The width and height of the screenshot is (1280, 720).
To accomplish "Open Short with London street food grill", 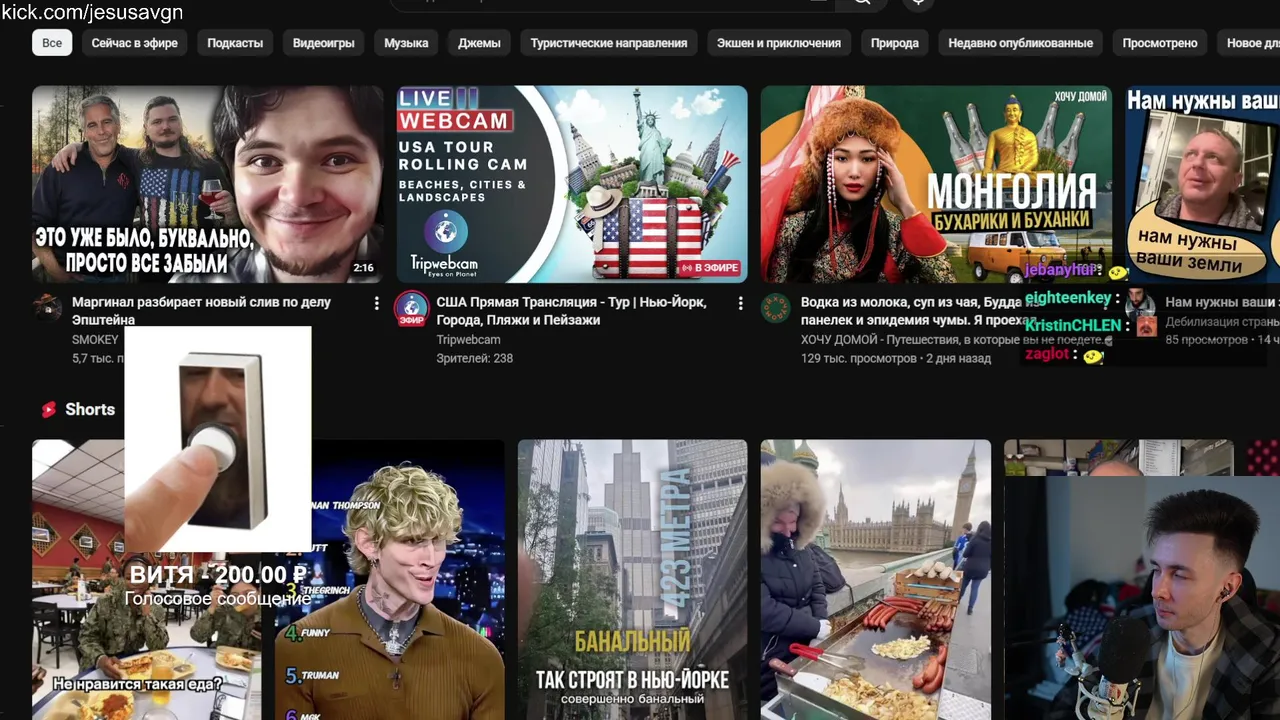I will pos(876,580).
